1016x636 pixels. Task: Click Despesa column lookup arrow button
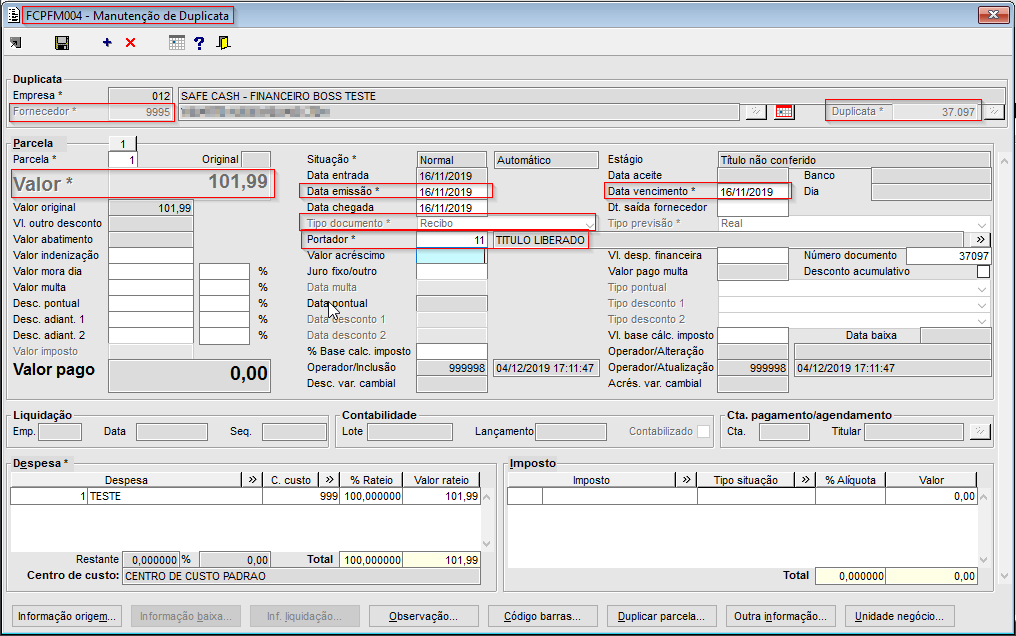[252, 480]
